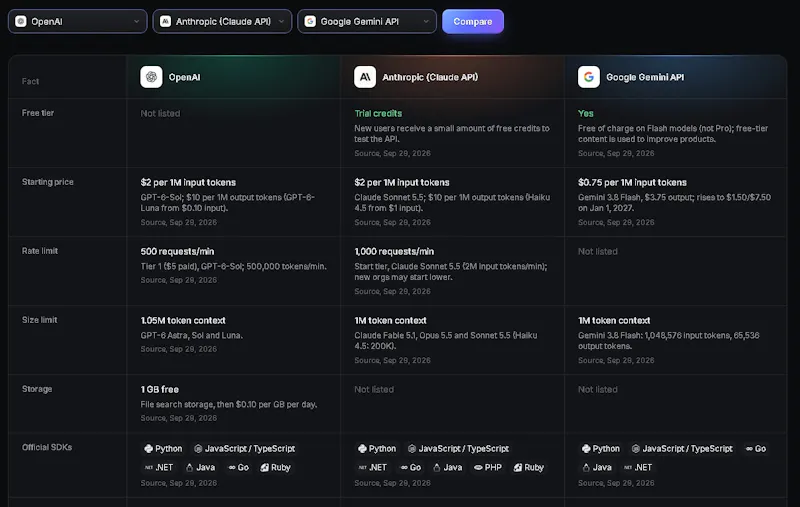800x507 pixels.
Task: Select the Go SDK chip under Anthropic
Action: tap(411, 468)
